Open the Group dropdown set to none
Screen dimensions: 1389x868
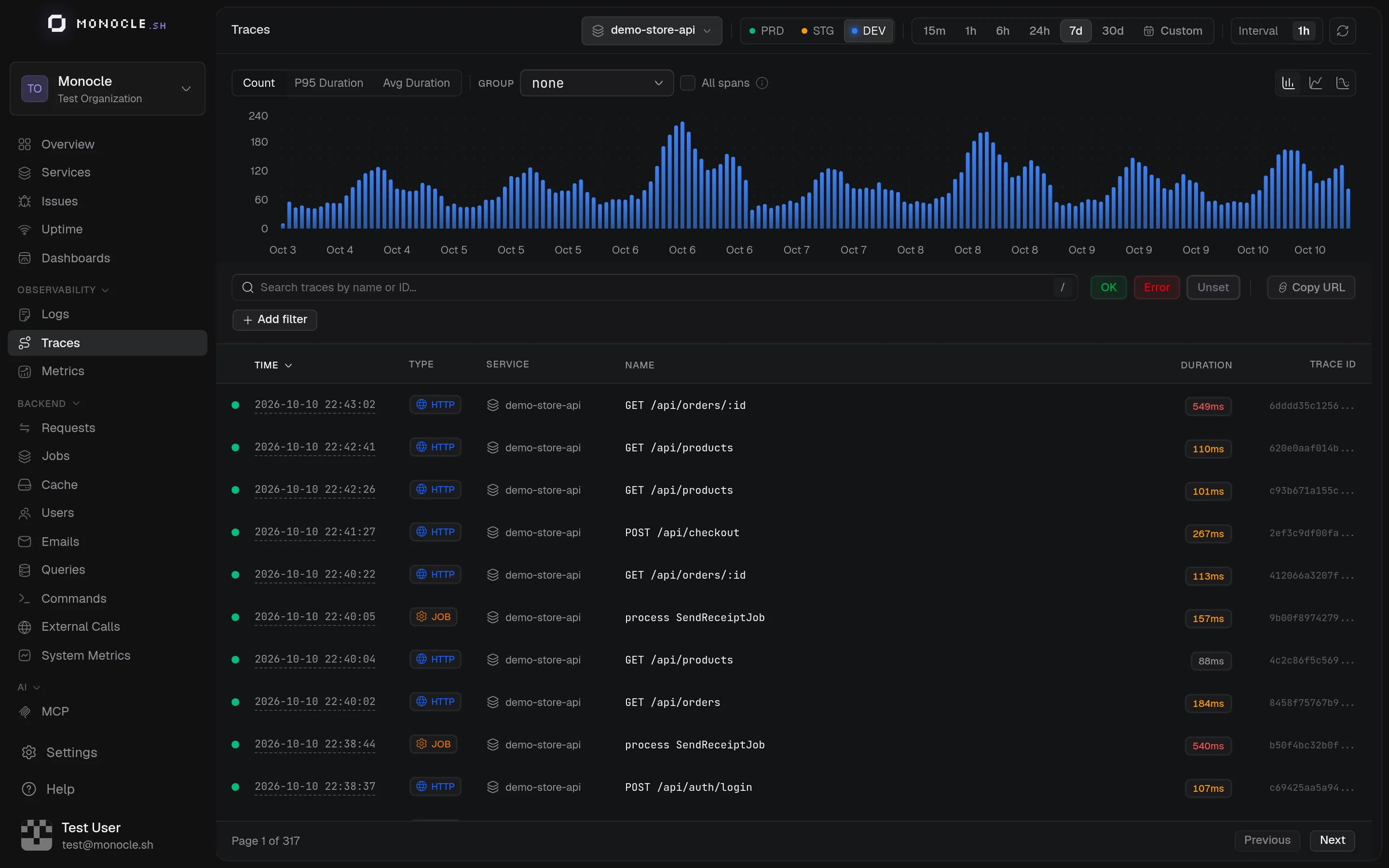point(596,83)
